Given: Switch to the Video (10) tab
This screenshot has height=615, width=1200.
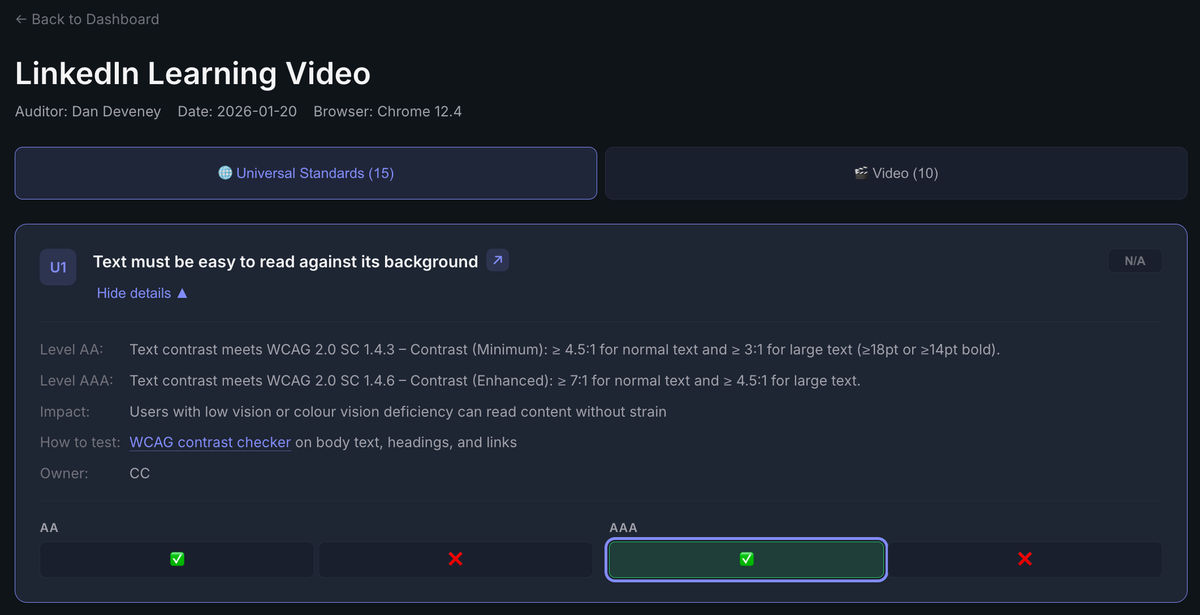Looking at the screenshot, I should click(x=896, y=173).
